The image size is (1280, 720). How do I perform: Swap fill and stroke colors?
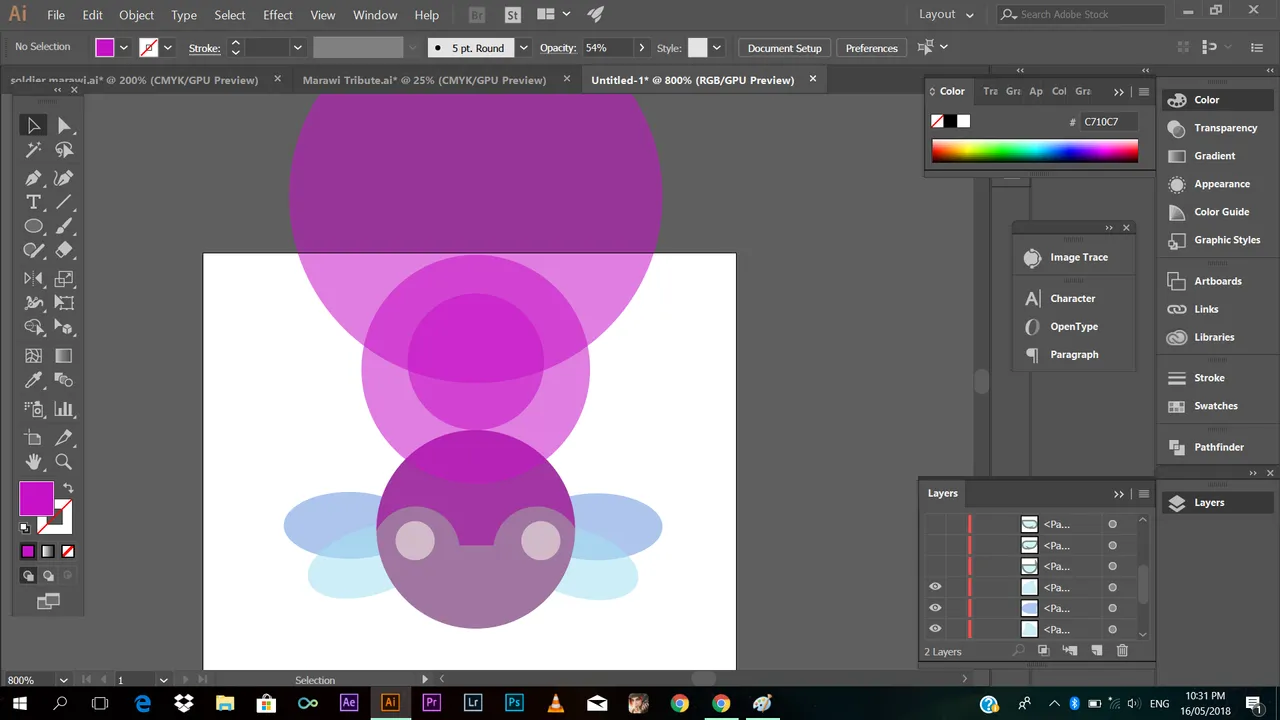point(68,488)
